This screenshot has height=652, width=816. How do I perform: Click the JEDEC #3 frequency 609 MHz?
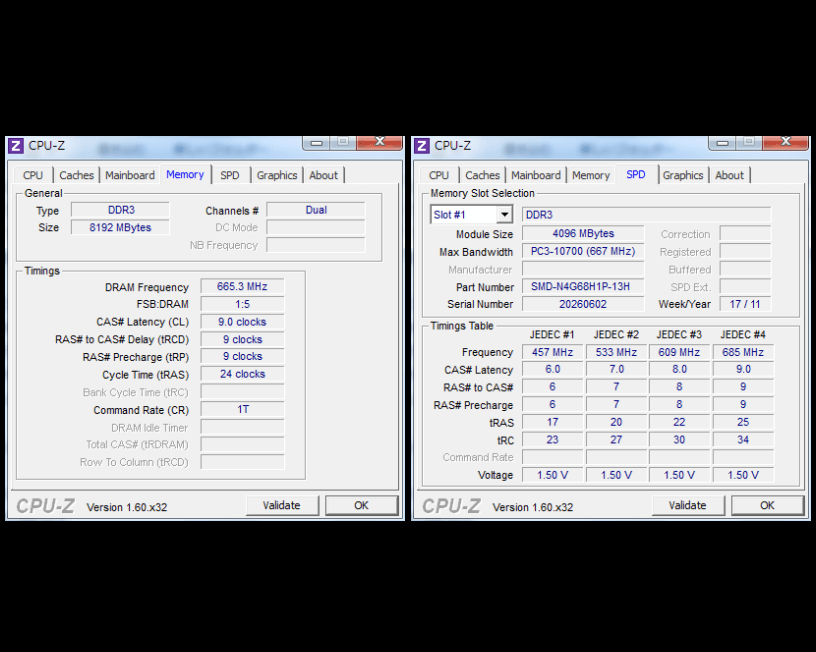pos(679,352)
